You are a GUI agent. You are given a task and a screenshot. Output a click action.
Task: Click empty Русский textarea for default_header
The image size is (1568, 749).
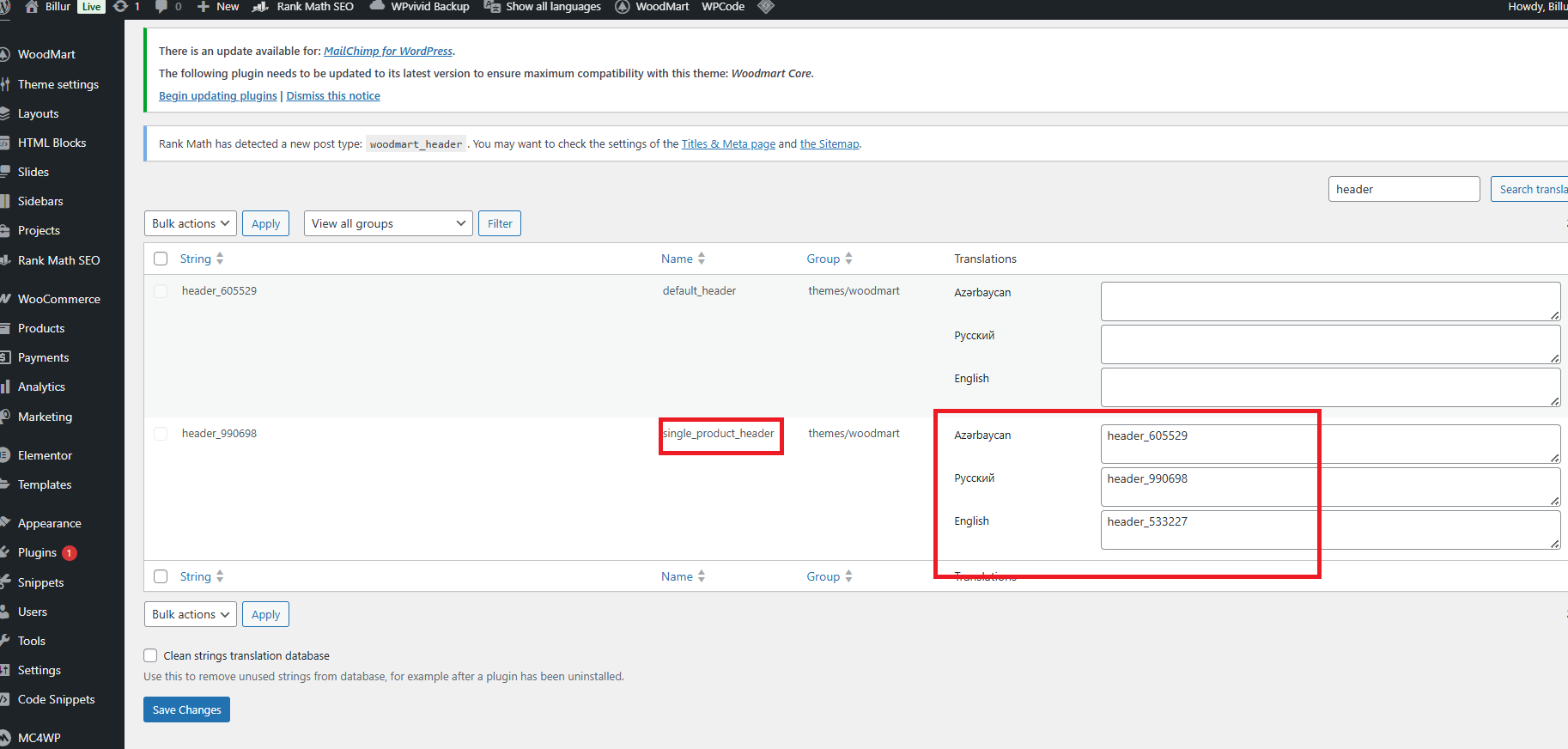[x=1330, y=344]
